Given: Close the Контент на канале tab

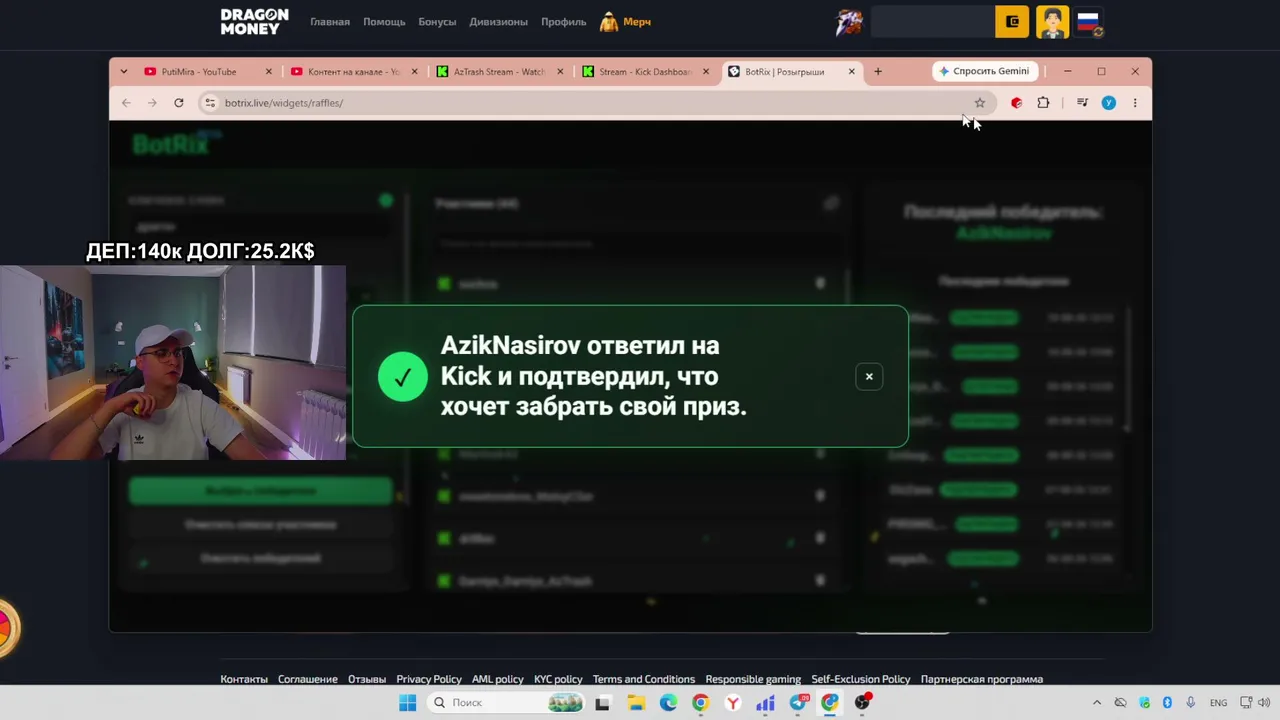Looking at the screenshot, I should (414, 72).
